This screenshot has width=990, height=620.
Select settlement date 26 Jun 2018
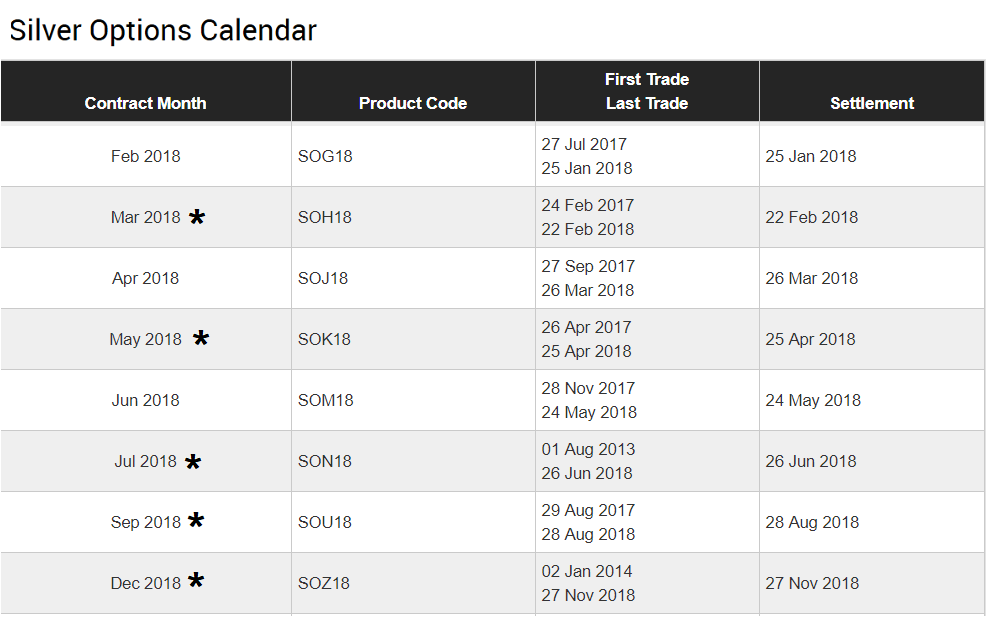click(810, 461)
